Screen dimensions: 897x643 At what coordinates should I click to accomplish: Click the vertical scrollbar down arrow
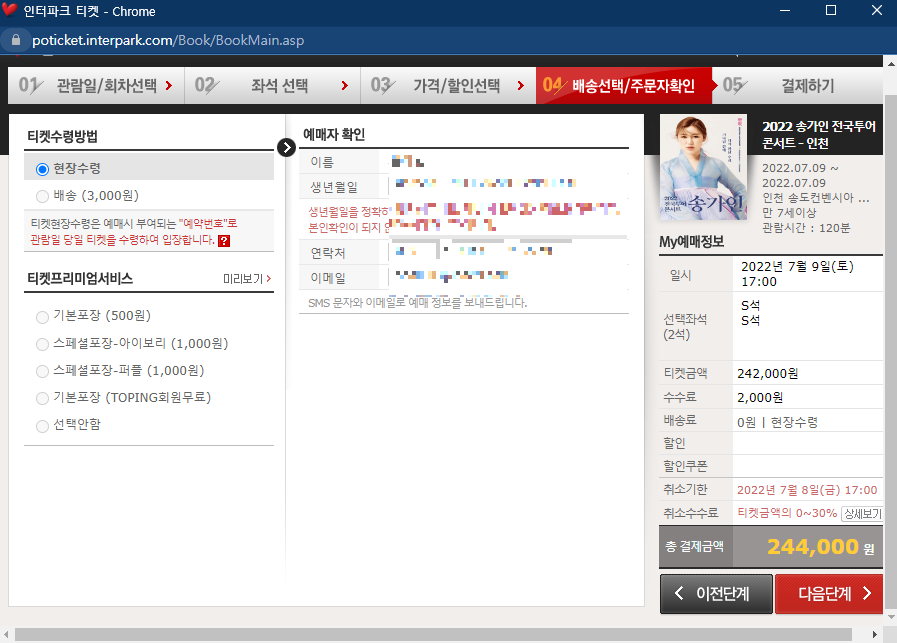click(891, 617)
